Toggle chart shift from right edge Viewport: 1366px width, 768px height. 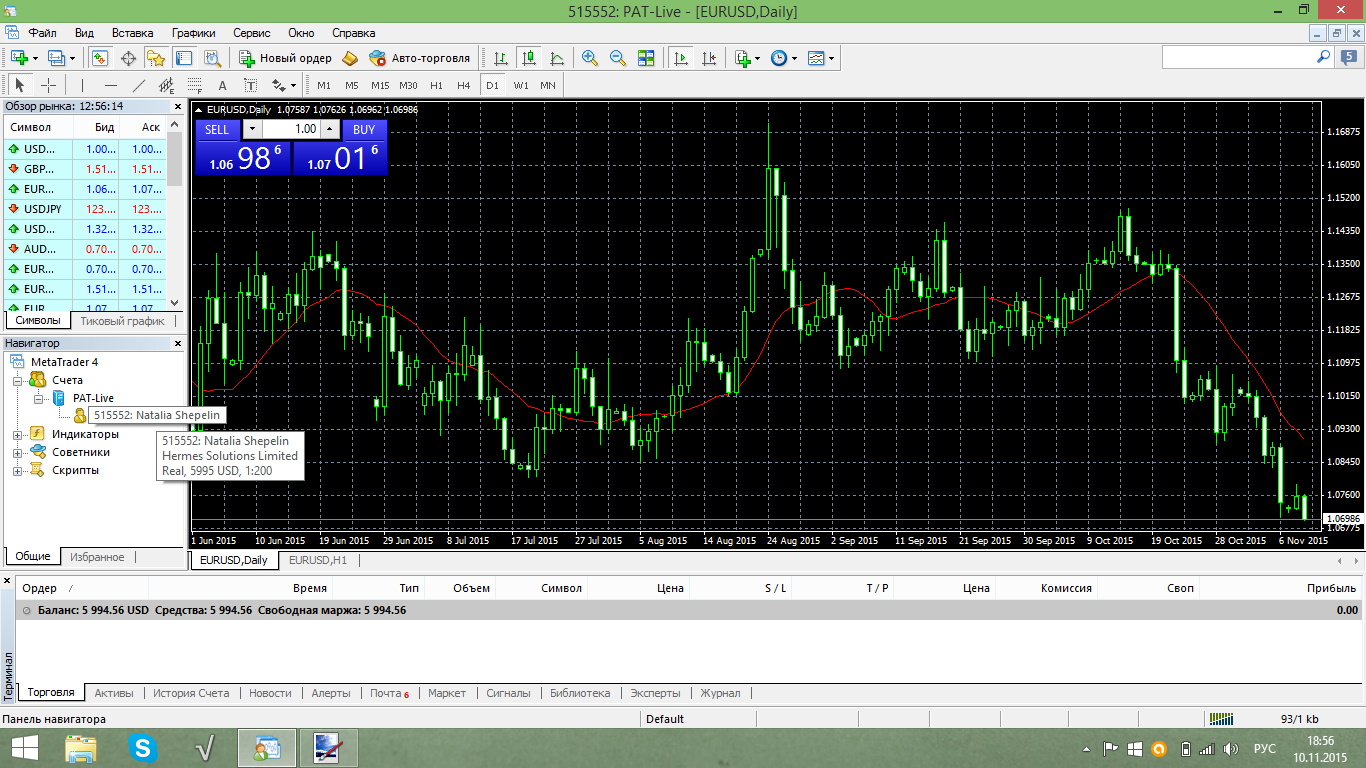tap(709, 58)
